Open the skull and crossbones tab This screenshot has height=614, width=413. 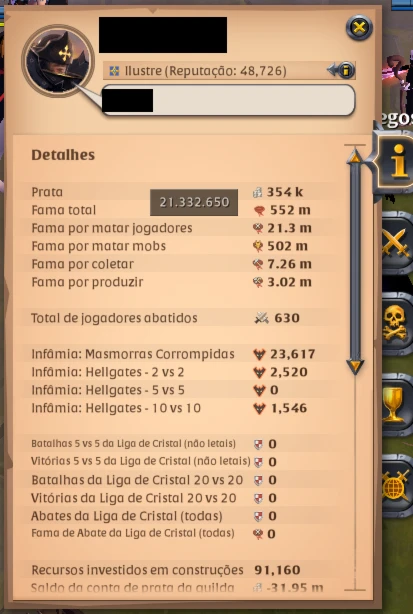click(397, 324)
